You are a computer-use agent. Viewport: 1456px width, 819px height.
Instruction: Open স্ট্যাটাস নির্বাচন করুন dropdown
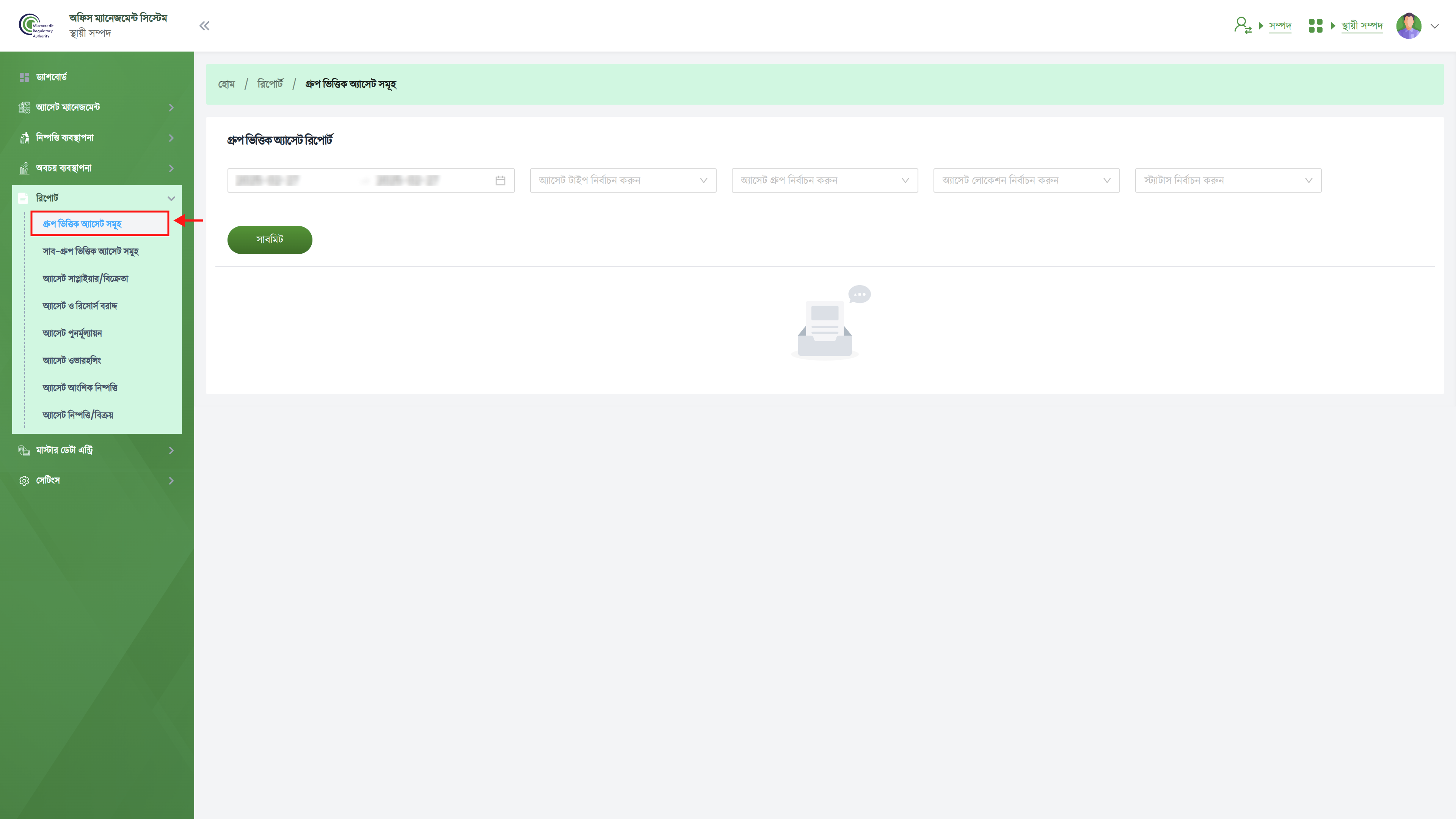pos(1228,180)
